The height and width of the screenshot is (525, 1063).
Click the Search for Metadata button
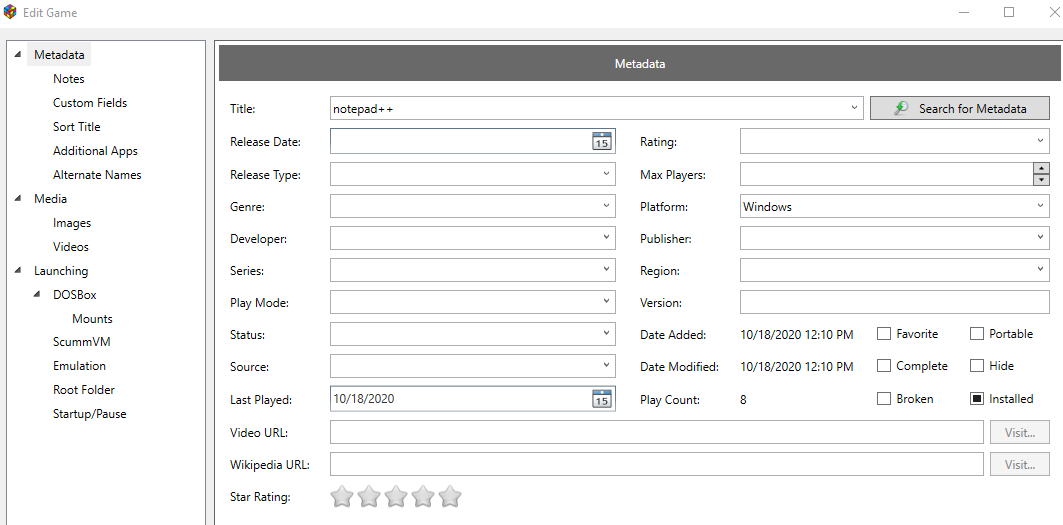960,108
